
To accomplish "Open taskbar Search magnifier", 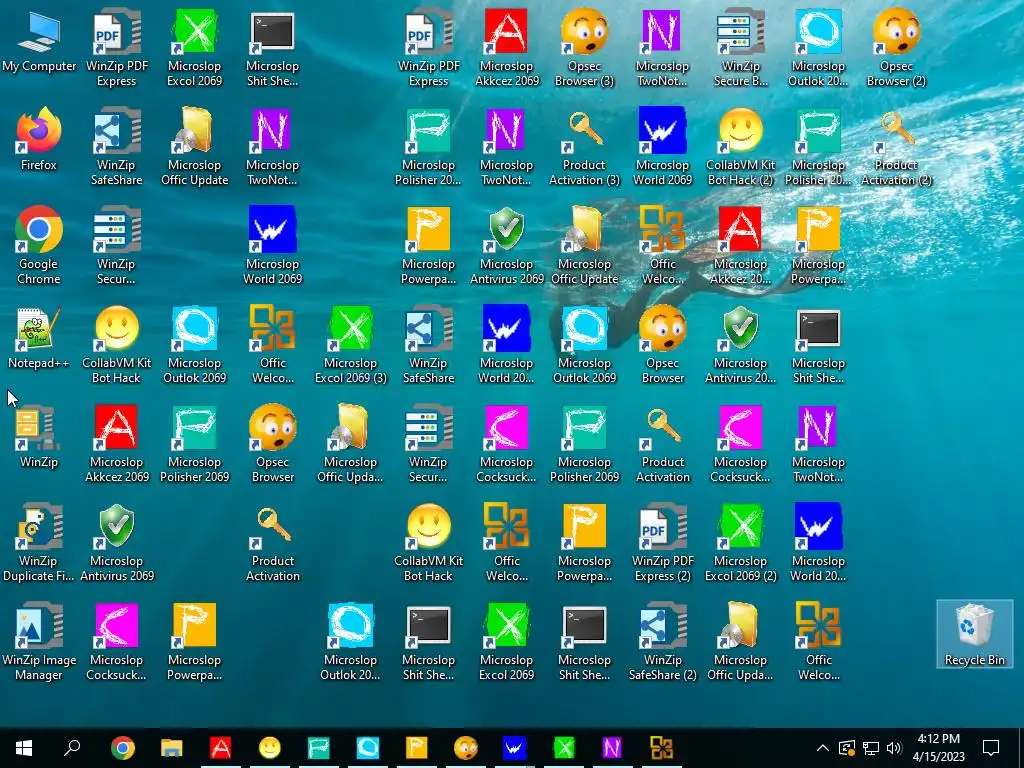I will [x=72, y=748].
